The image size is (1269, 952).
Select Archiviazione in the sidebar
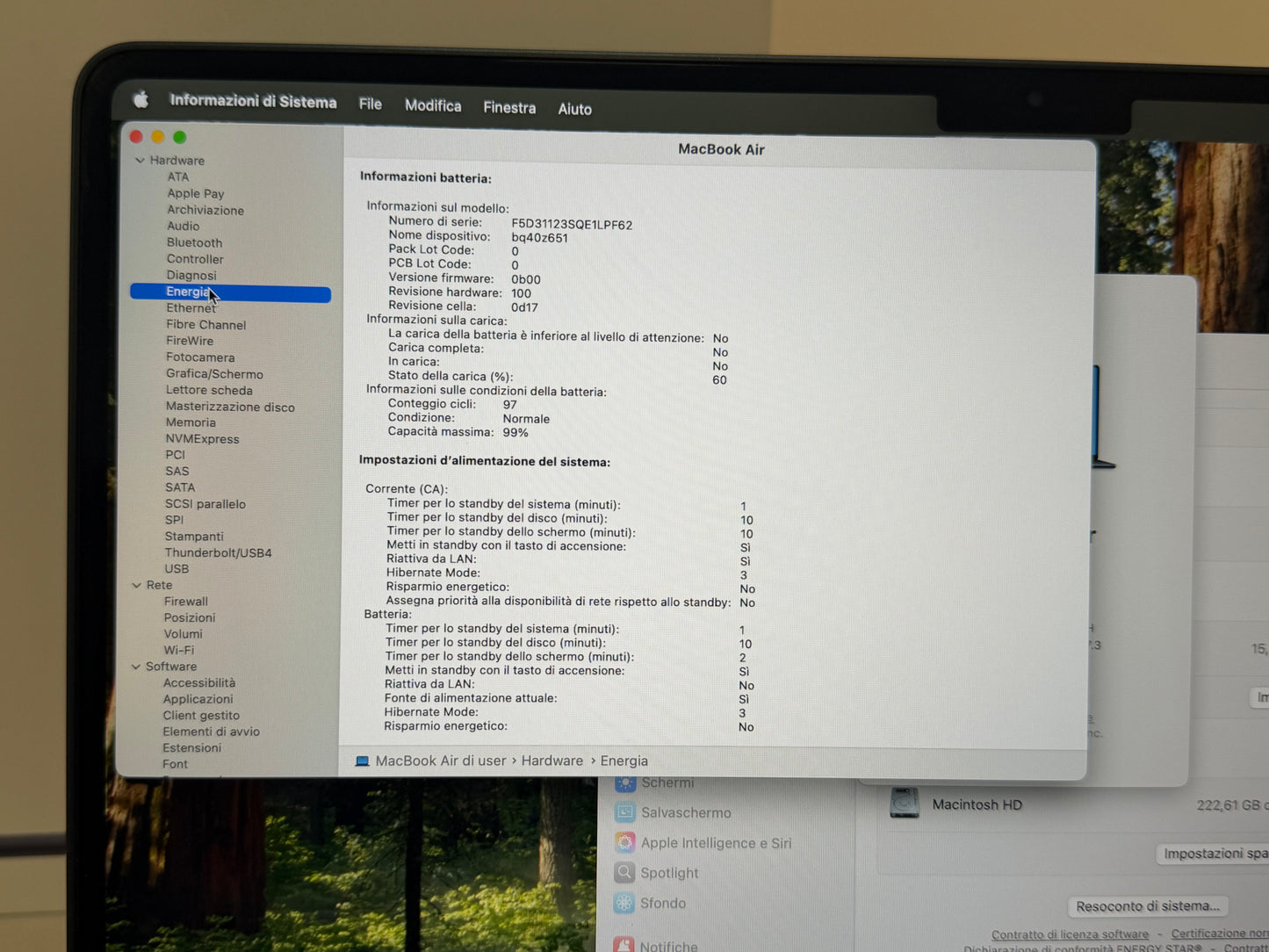coord(205,210)
